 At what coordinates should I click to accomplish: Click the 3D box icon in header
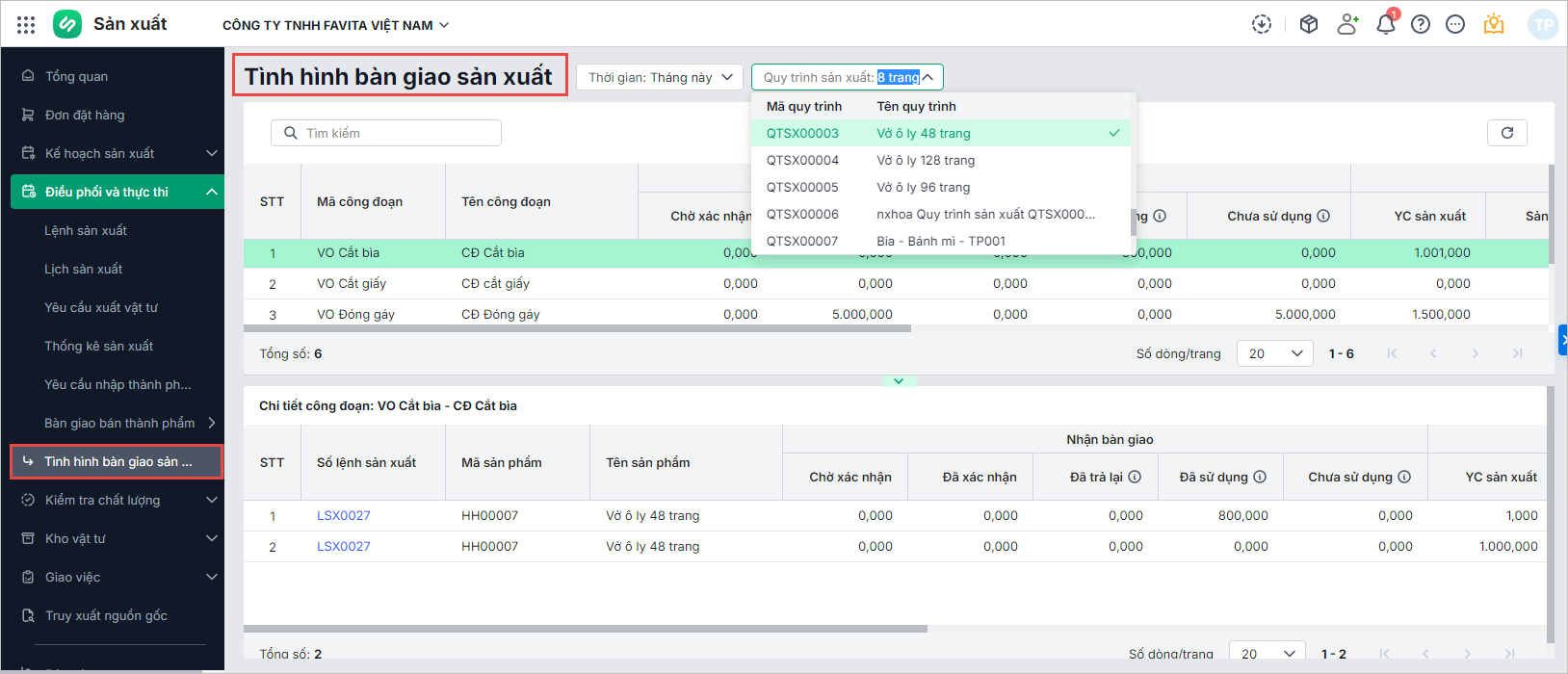click(x=1308, y=25)
